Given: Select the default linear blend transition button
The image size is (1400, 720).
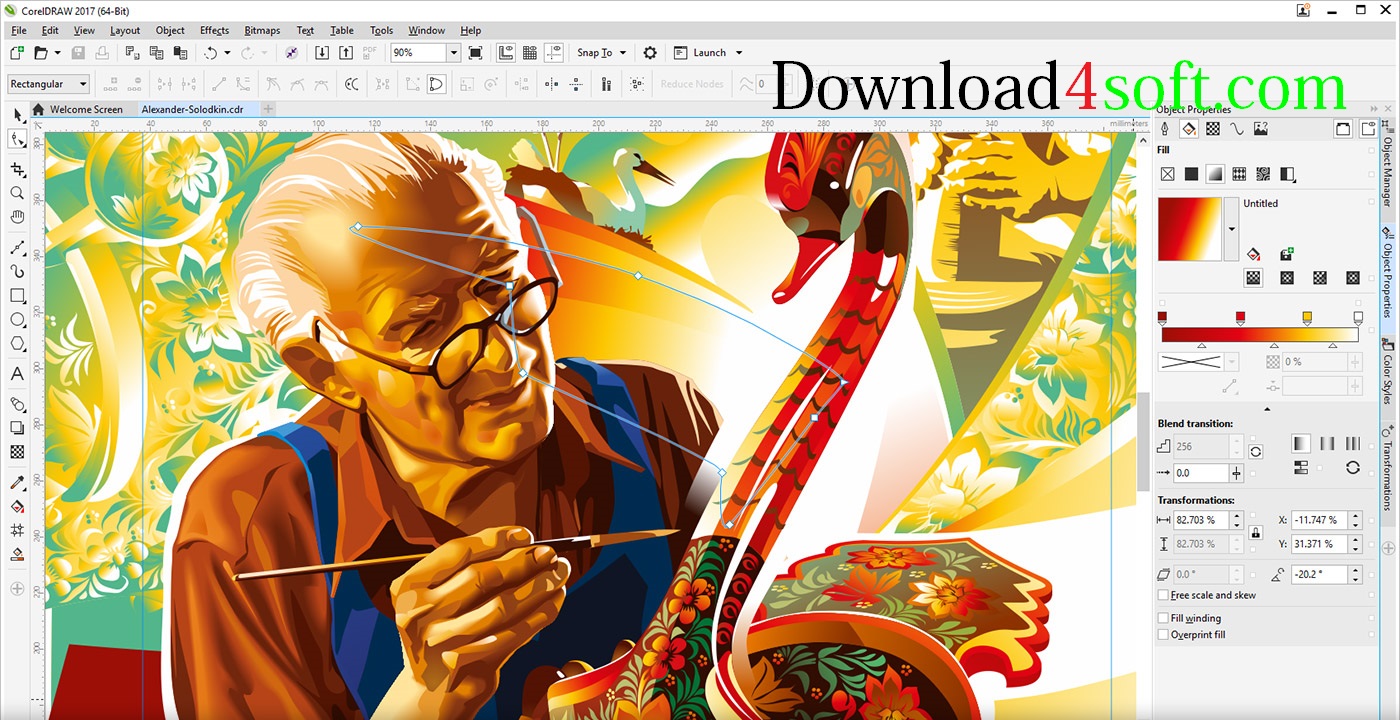Looking at the screenshot, I should coord(1301,444).
